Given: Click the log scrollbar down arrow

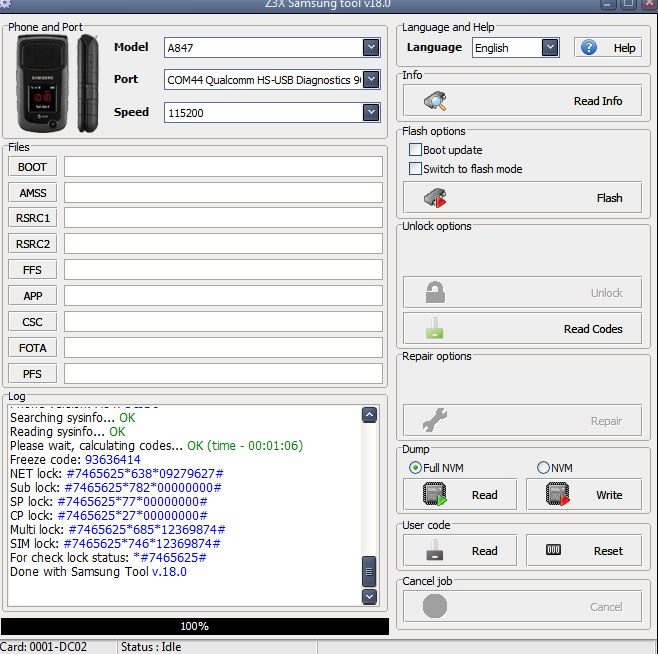Looking at the screenshot, I should point(369,596).
